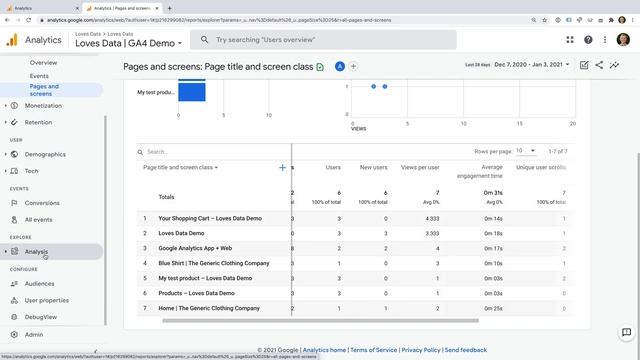Viewport: 640px width, 360px height.
Task: Sort by the Views per user column header
Action: [x=420, y=167]
